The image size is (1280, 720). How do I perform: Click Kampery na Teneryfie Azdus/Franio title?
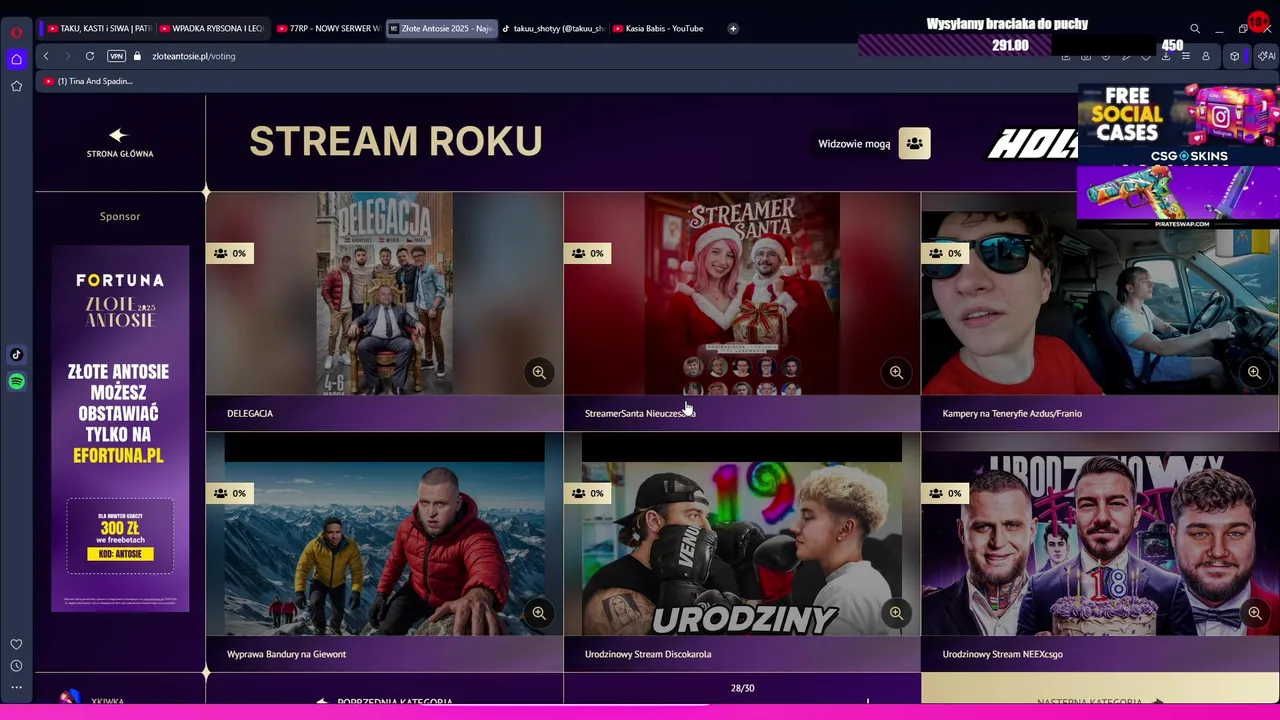click(1012, 413)
